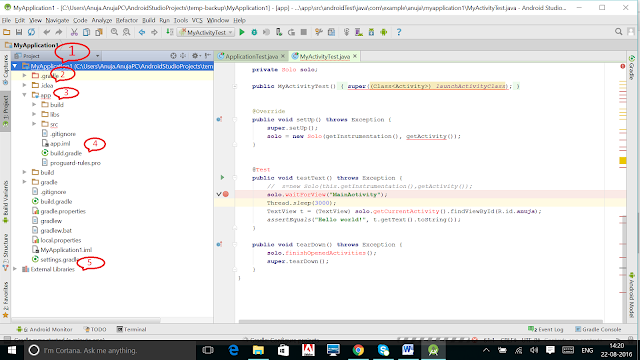Toggle the Captures side panel
The height and width of the screenshot is (360, 640).
pos(5,70)
